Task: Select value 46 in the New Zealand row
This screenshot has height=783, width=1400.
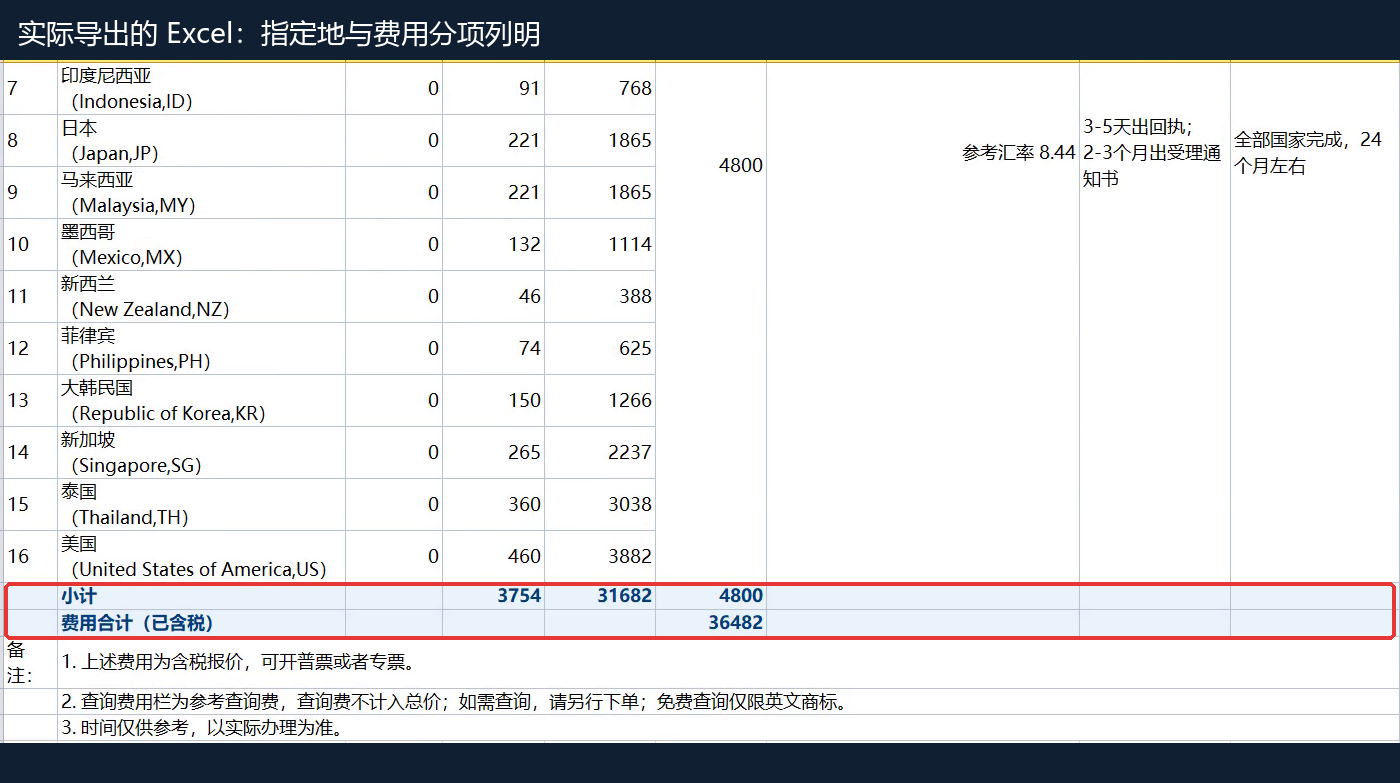Action: coord(494,296)
